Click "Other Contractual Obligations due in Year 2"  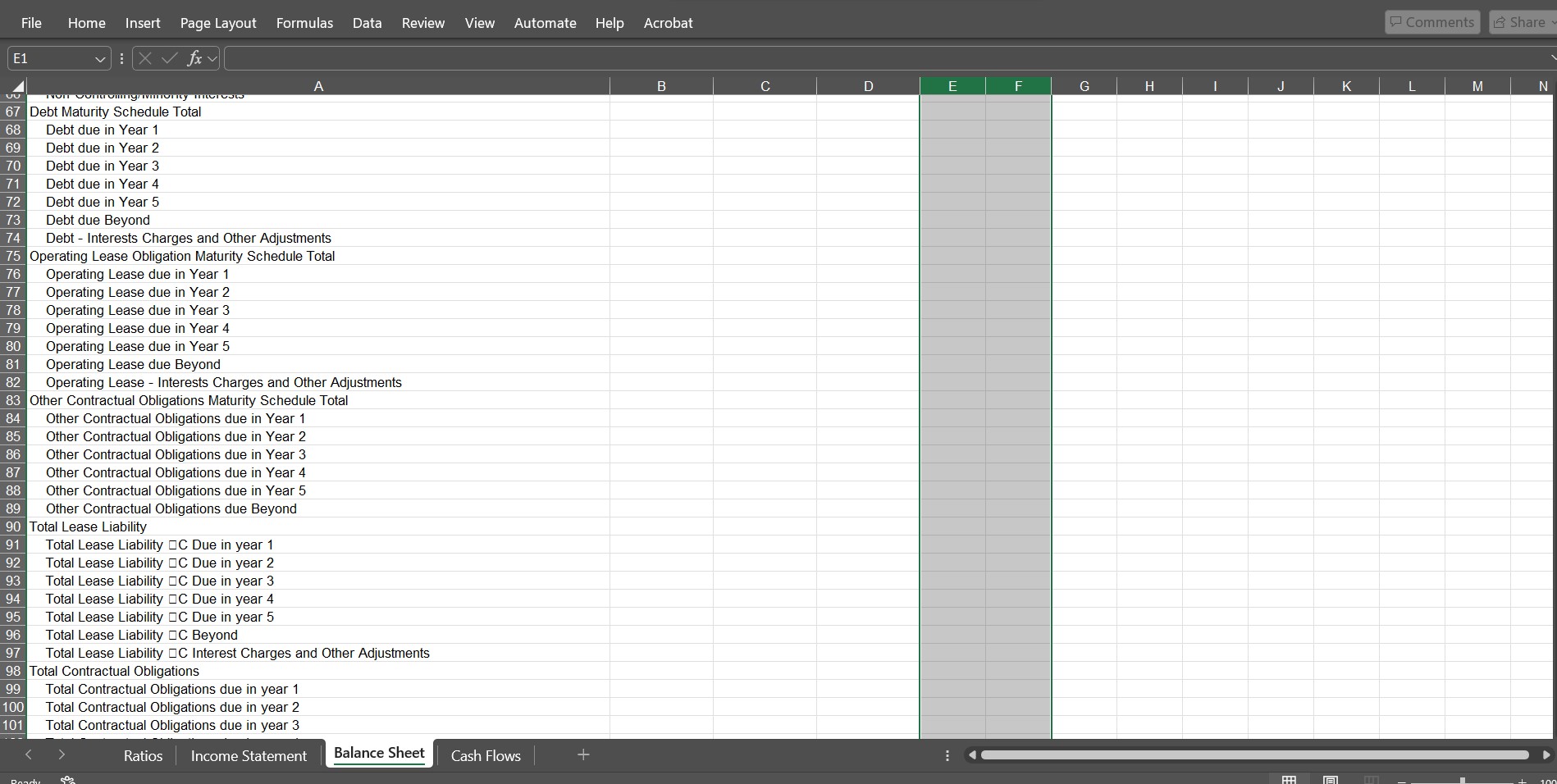pos(318,436)
